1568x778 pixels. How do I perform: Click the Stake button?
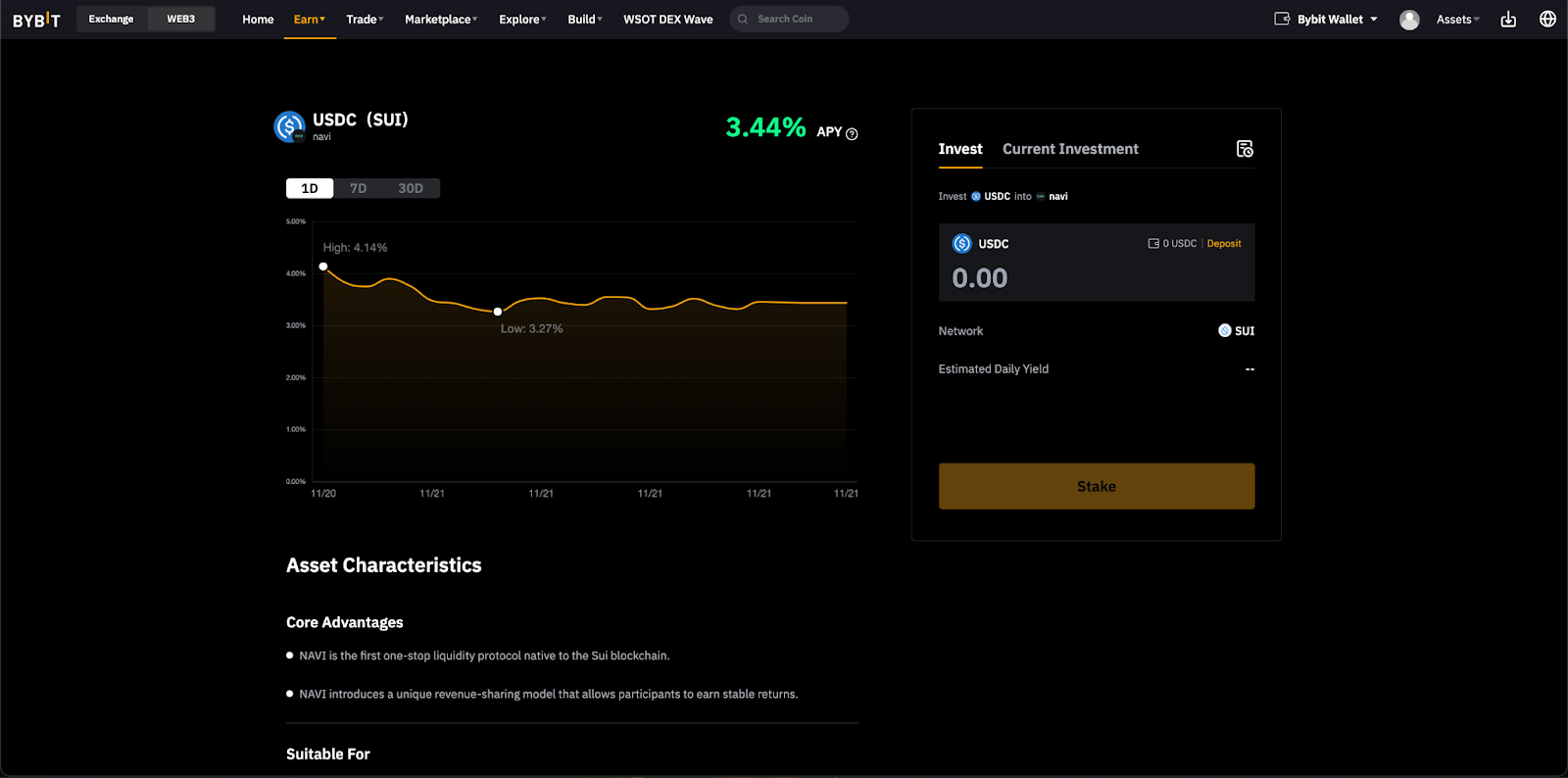(1097, 486)
